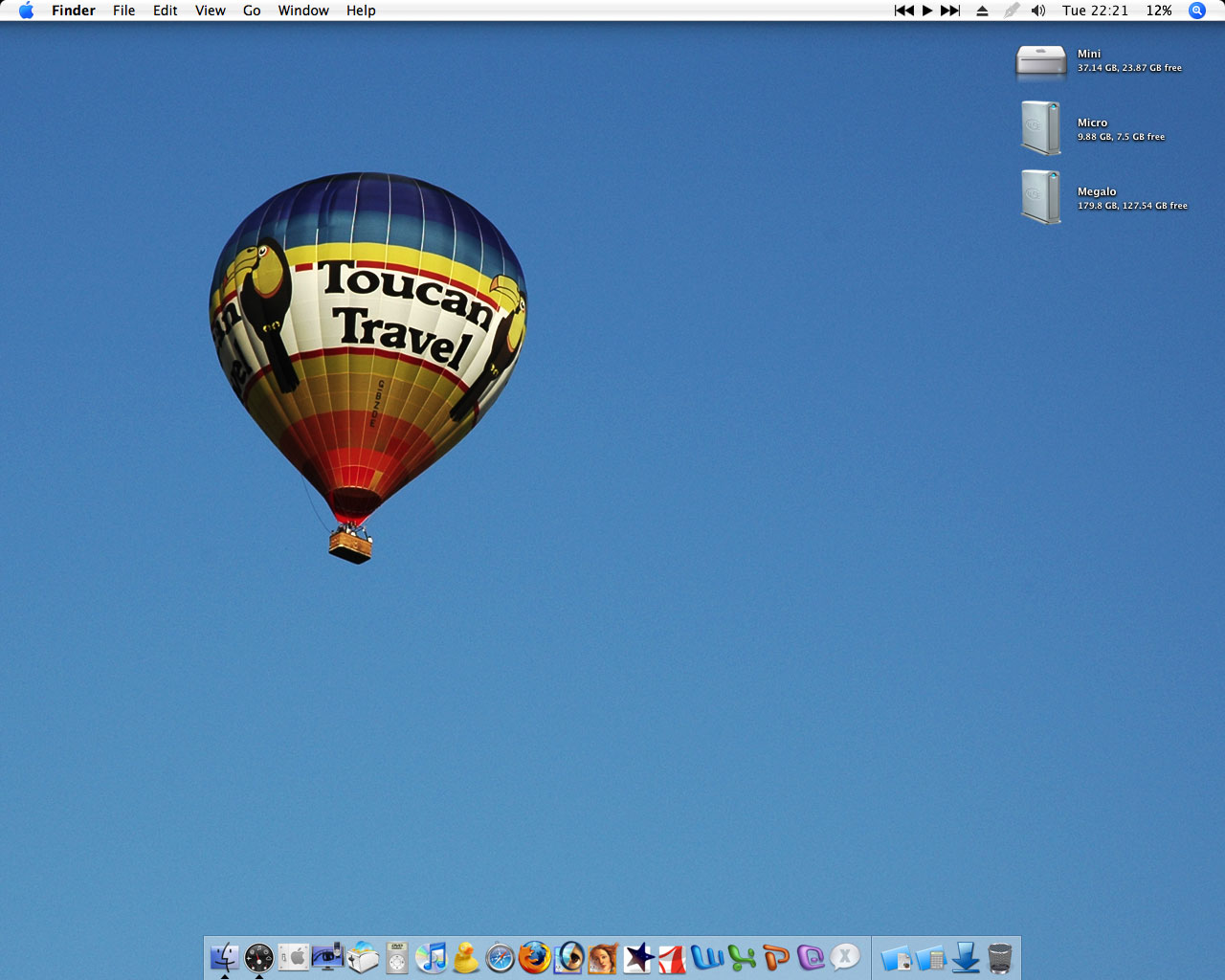Open the File menu
The width and height of the screenshot is (1225, 980).
pyautogui.click(x=124, y=11)
